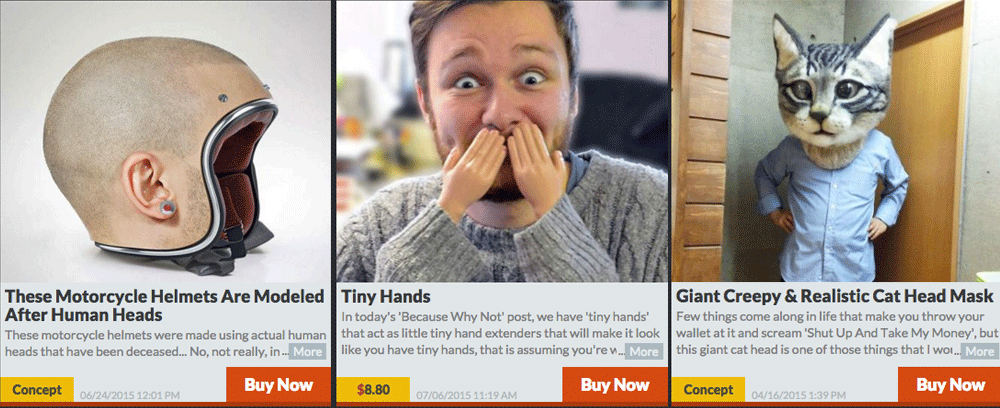
Task: Click the 06/24/2015 12:01 PM date stamp
Action: (130, 396)
